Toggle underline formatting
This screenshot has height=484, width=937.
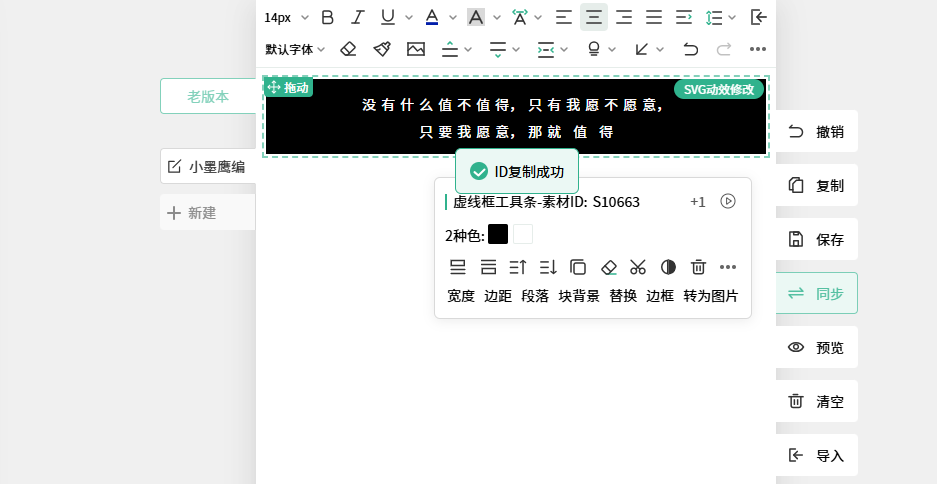click(x=388, y=17)
